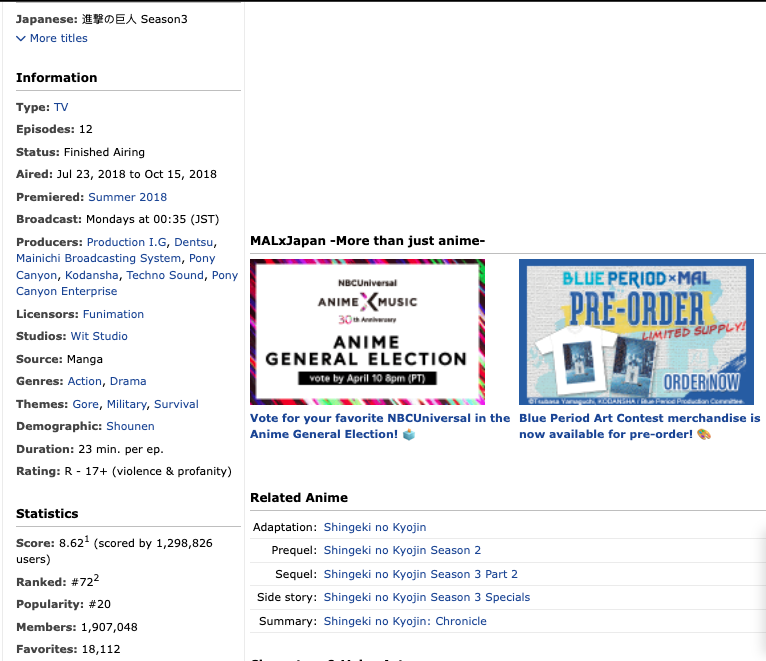Open the Wit Studio link
The height and width of the screenshot is (661, 766).
pos(99,336)
